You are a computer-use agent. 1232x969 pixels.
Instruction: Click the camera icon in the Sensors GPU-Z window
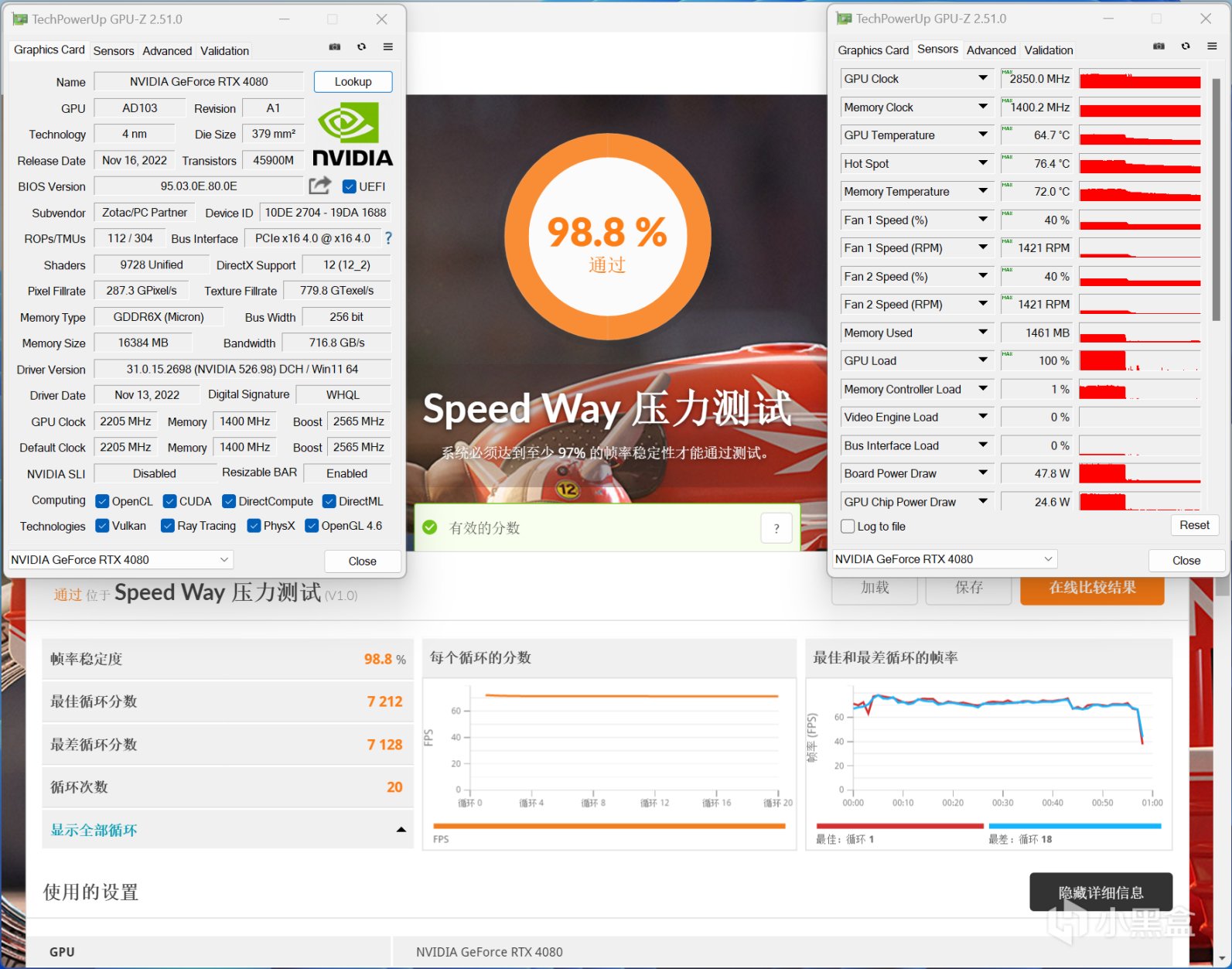point(1159,46)
